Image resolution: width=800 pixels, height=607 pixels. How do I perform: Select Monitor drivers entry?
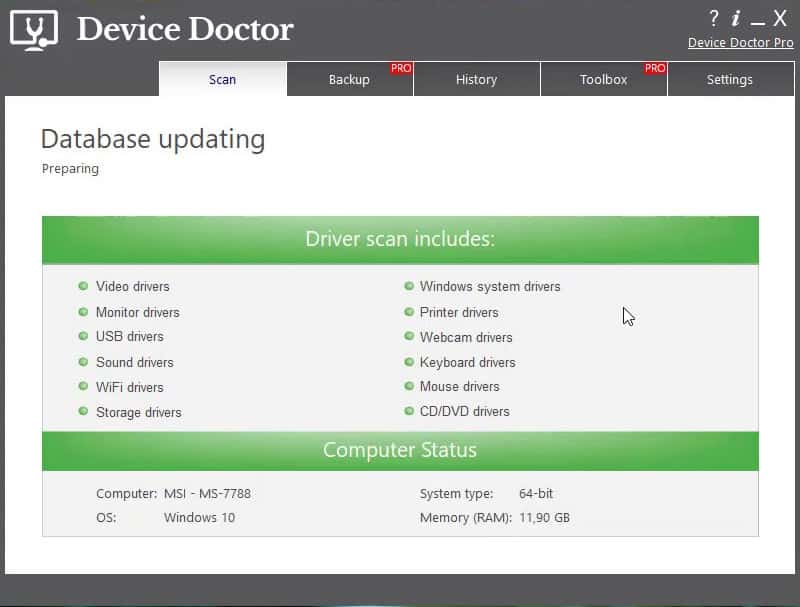pos(138,312)
